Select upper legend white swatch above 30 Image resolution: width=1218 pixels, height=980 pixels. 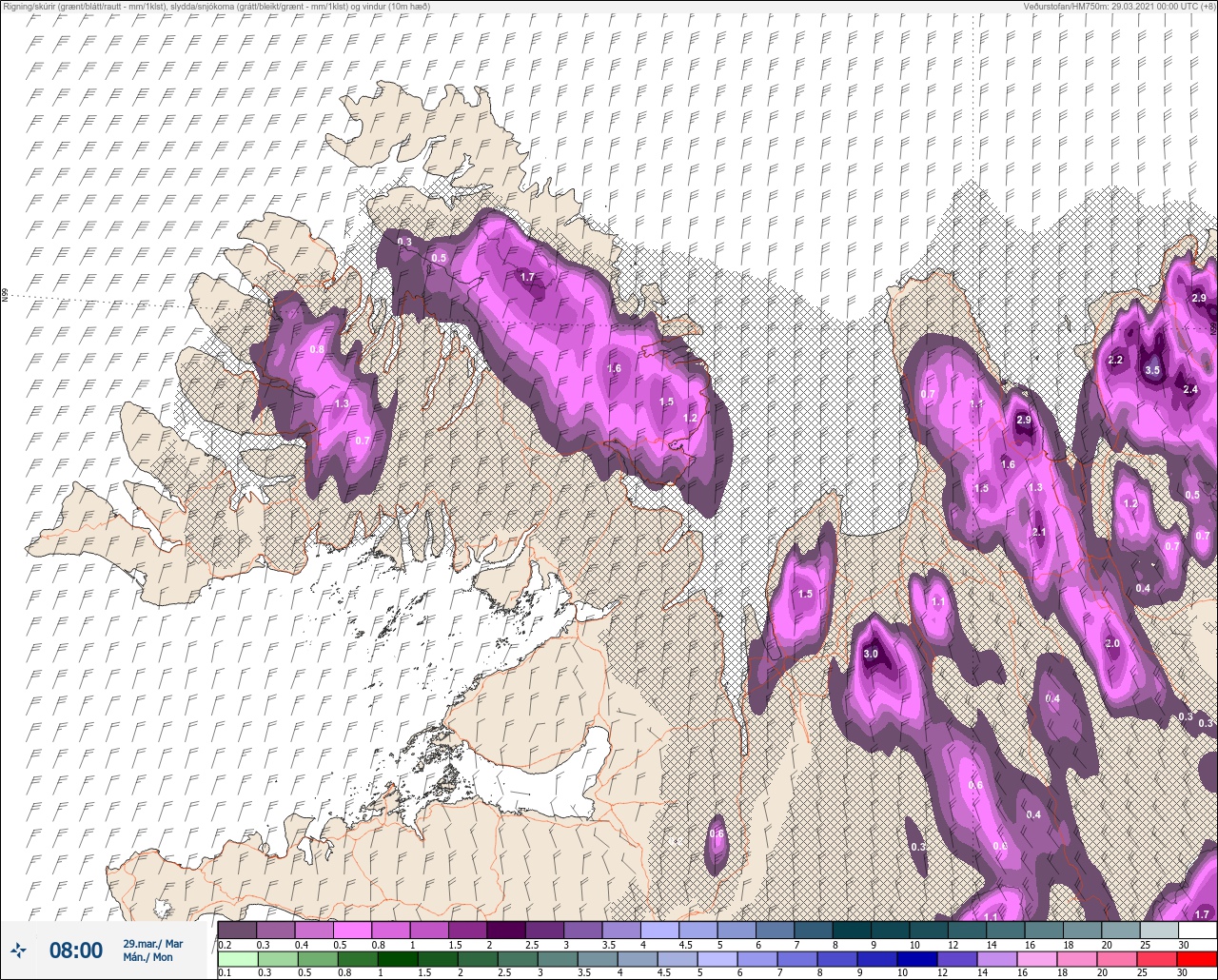[1197, 930]
